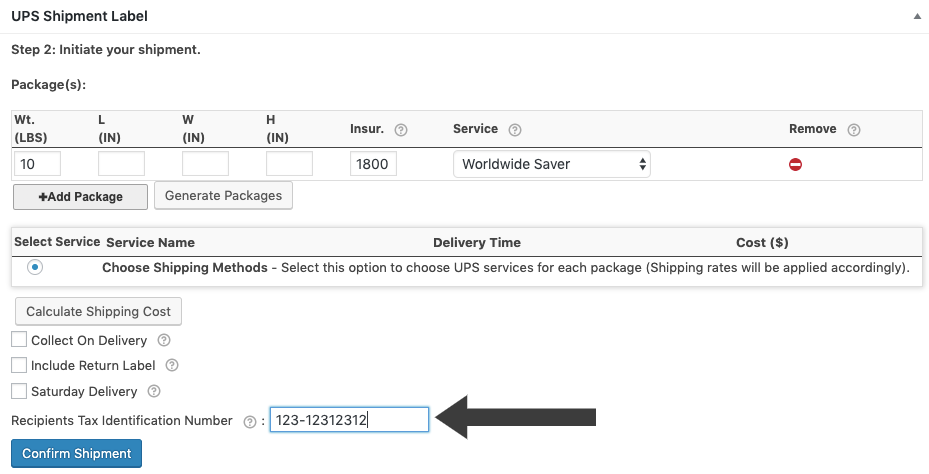Click the Include Return Label text
The height and width of the screenshot is (474, 929).
pyautogui.click(x=93, y=366)
